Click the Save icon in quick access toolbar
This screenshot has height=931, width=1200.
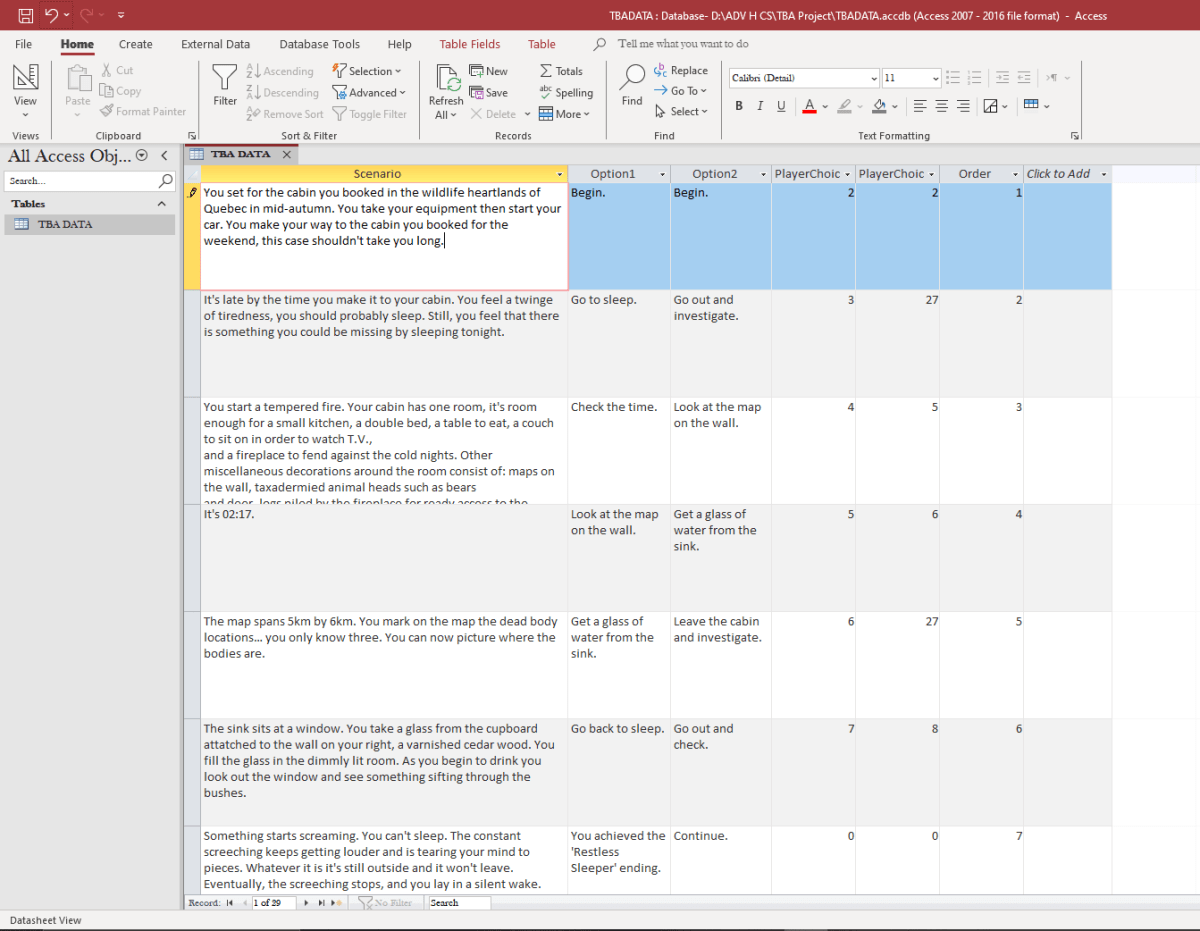25,15
